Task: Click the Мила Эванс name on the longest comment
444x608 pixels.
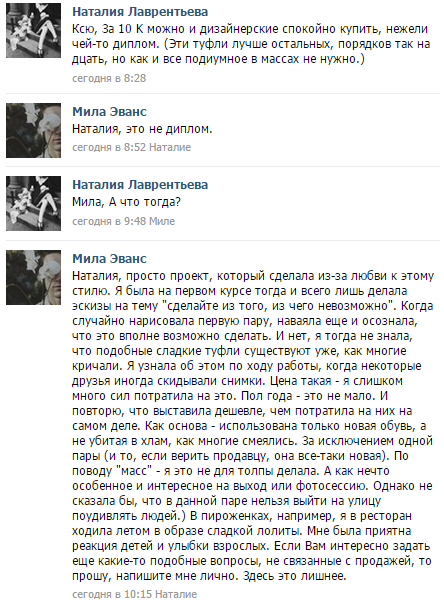Action: (109, 259)
